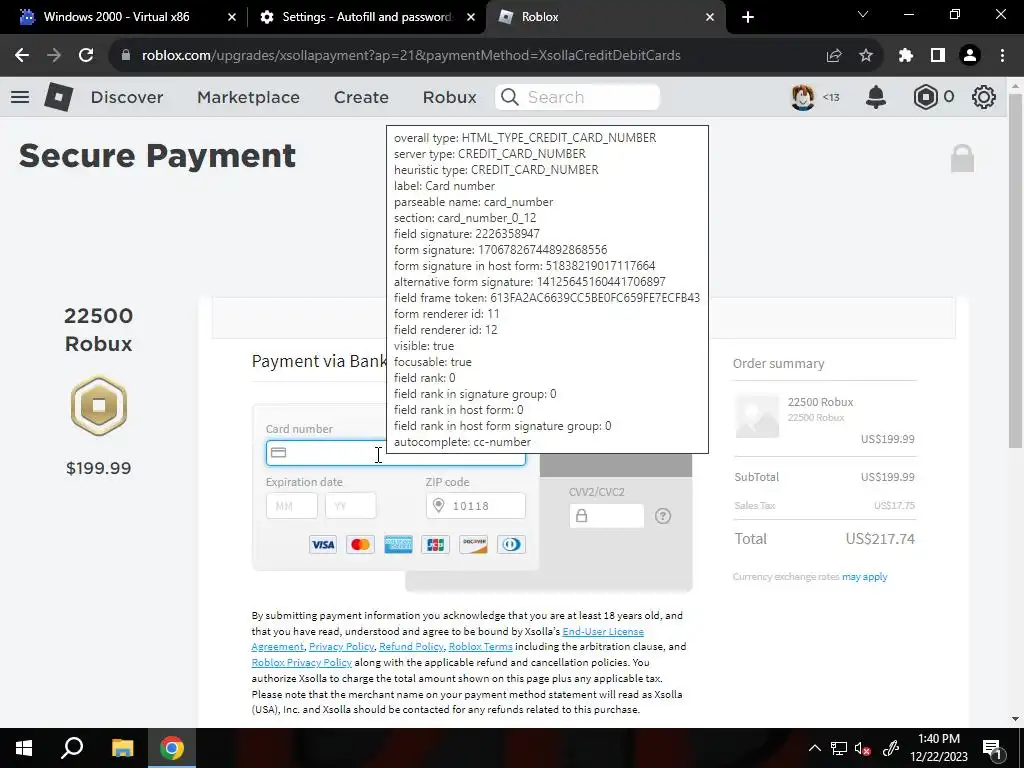Click the magnifier icon in the search box
This screenshot has height=768, width=1024.
tap(509, 97)
